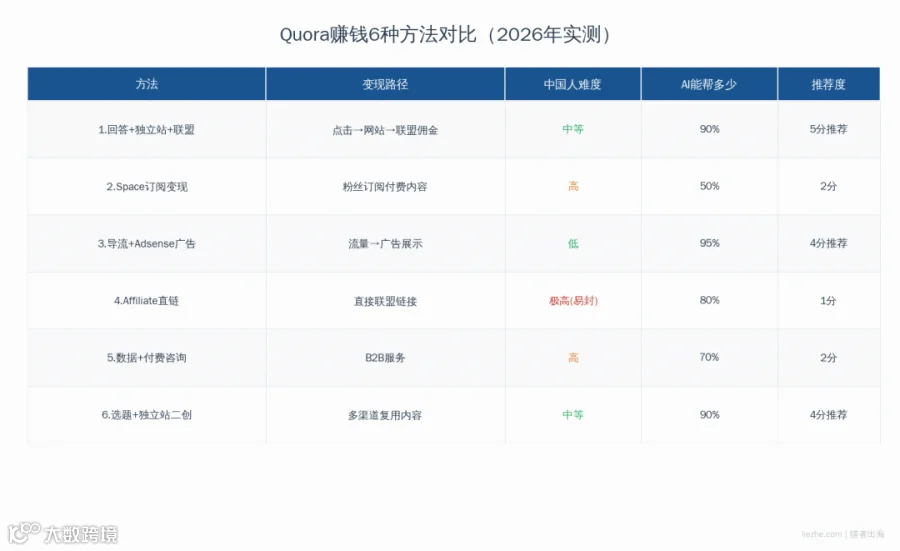
Task: Click "高" in the 数据+付费咨询 row
Action: pos(573,358)
